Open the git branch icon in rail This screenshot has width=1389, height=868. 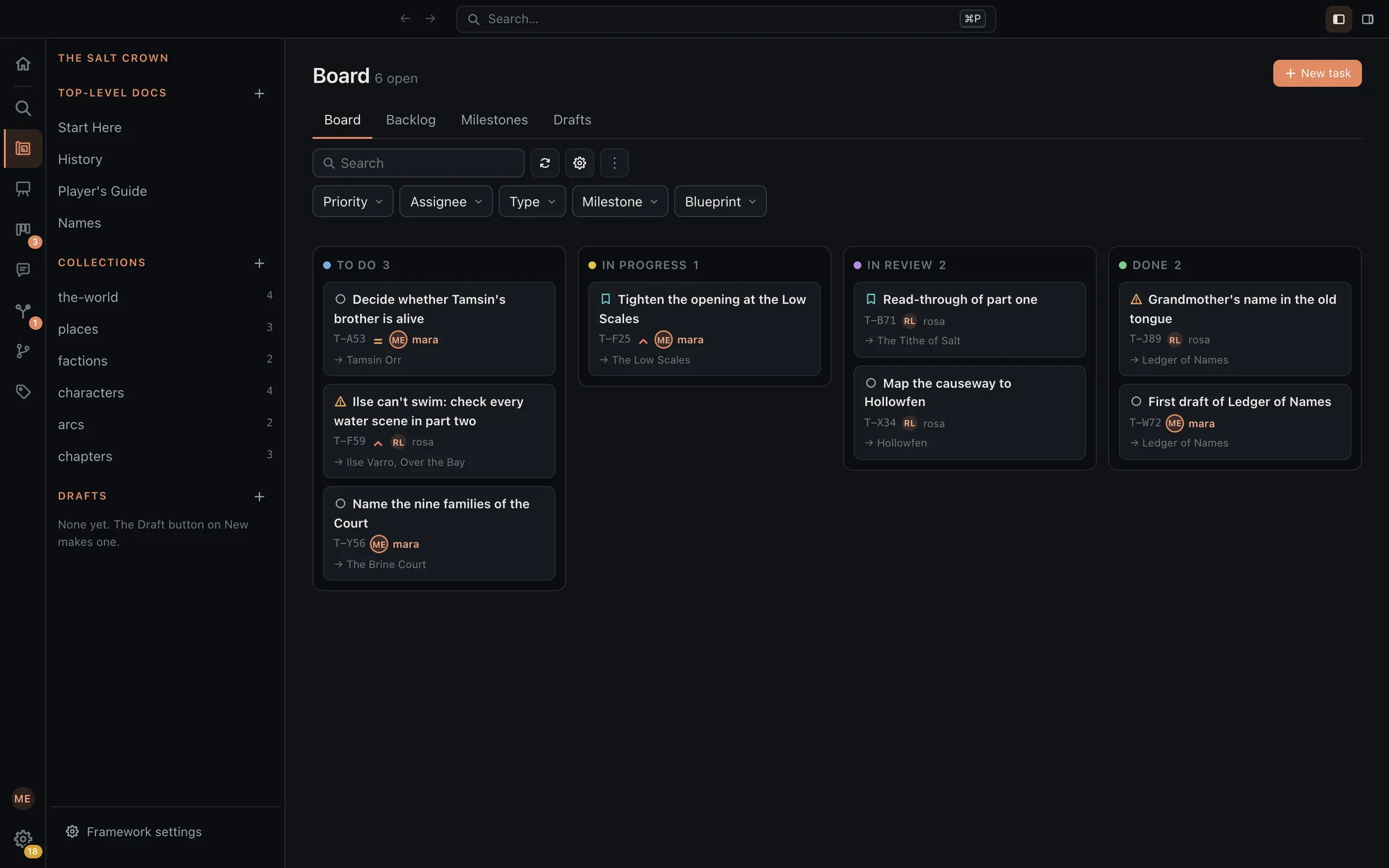coord(23,351)
